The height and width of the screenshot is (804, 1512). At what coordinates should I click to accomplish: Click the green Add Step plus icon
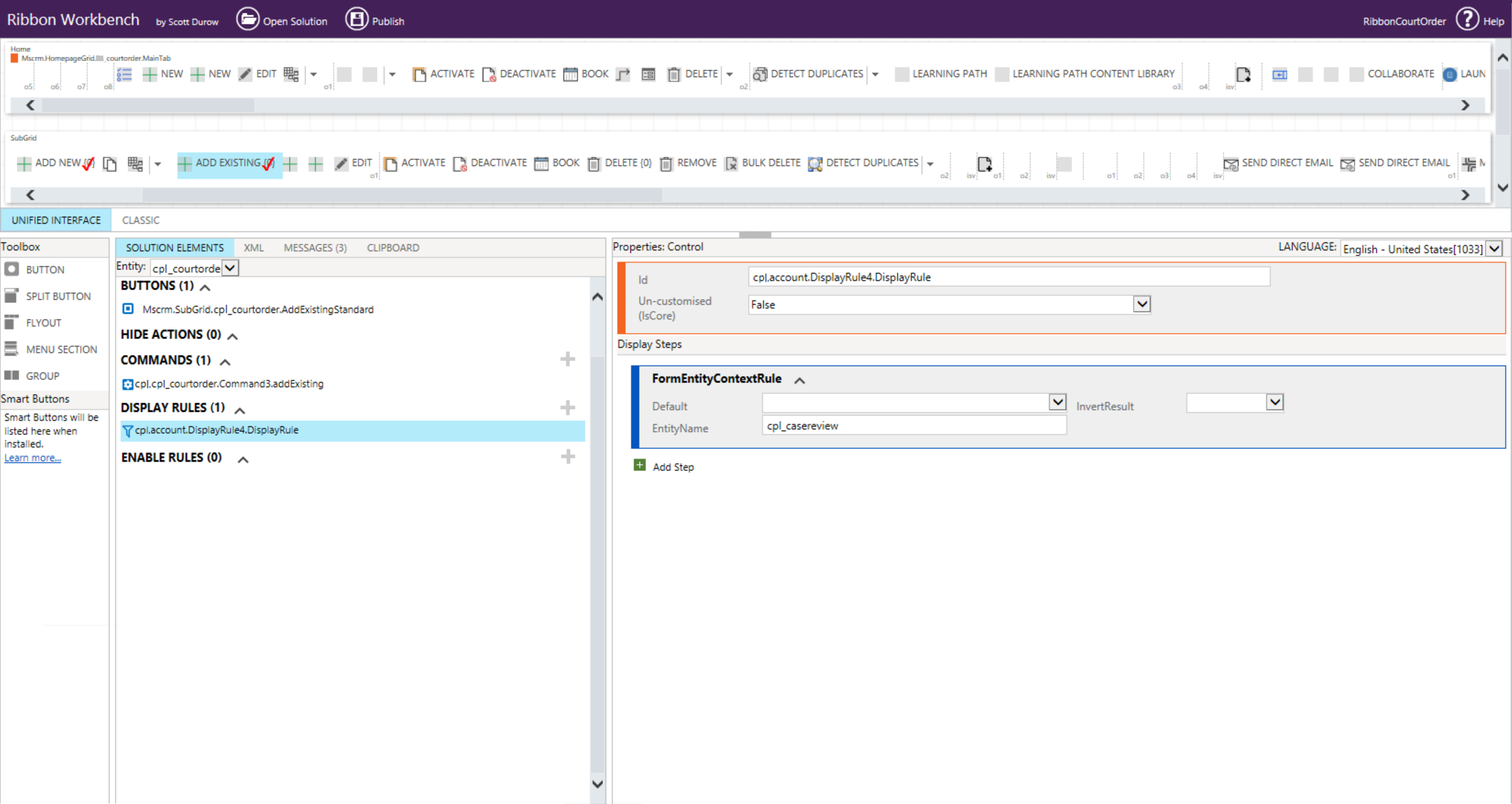click(x=640, y=466)
